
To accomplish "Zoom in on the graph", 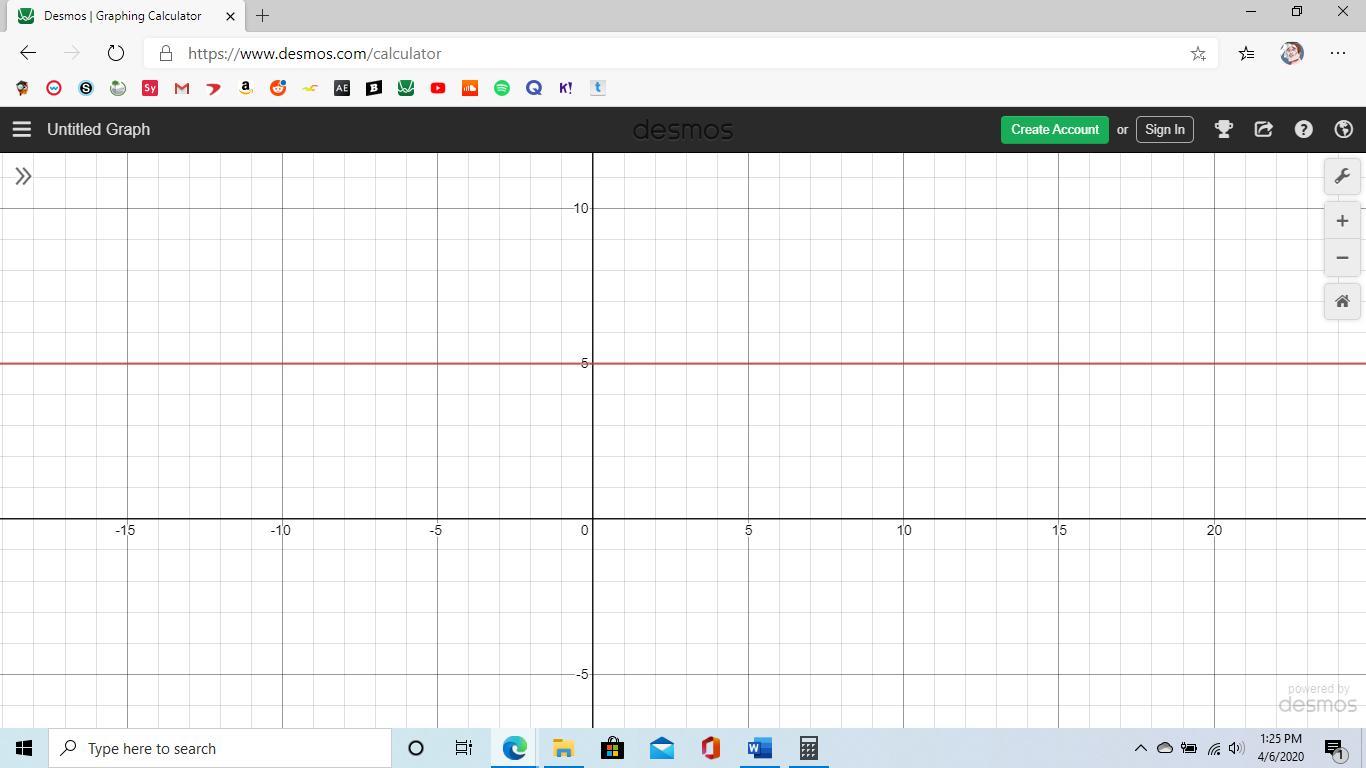I will [x=1342, y=221].
